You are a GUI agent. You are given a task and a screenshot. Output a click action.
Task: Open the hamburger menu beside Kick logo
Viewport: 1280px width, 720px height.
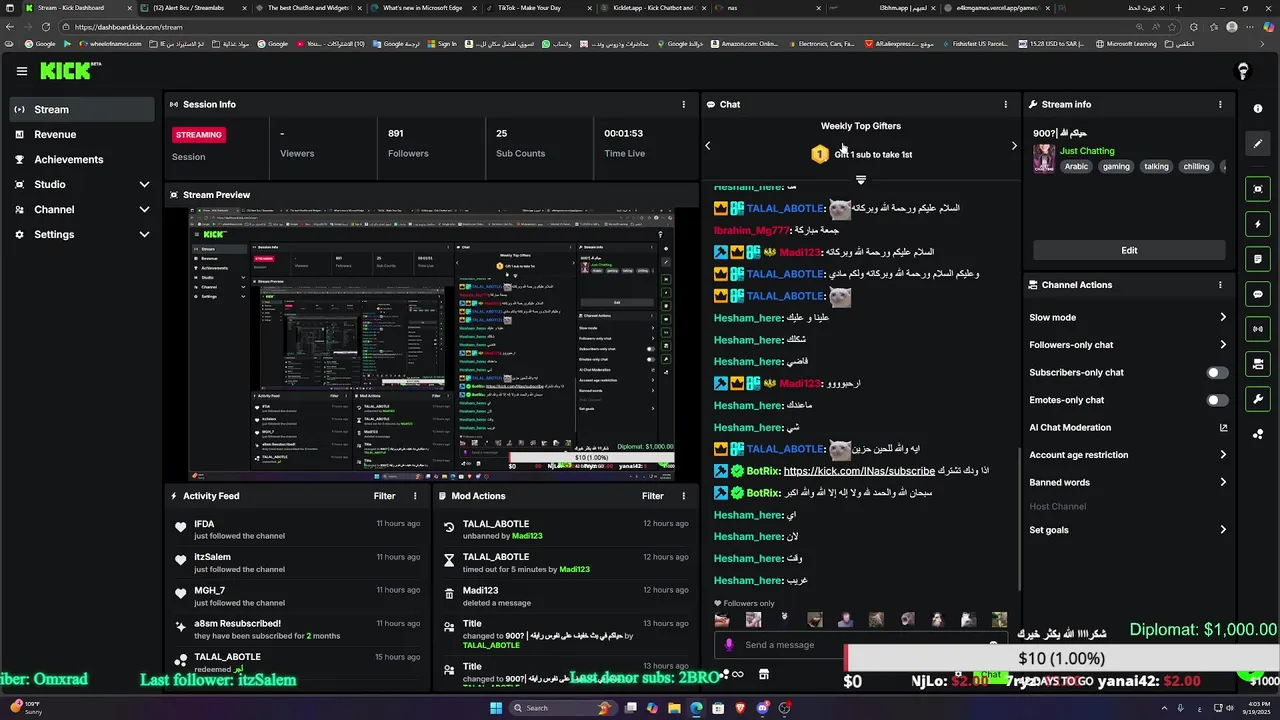tap(21, 71)
